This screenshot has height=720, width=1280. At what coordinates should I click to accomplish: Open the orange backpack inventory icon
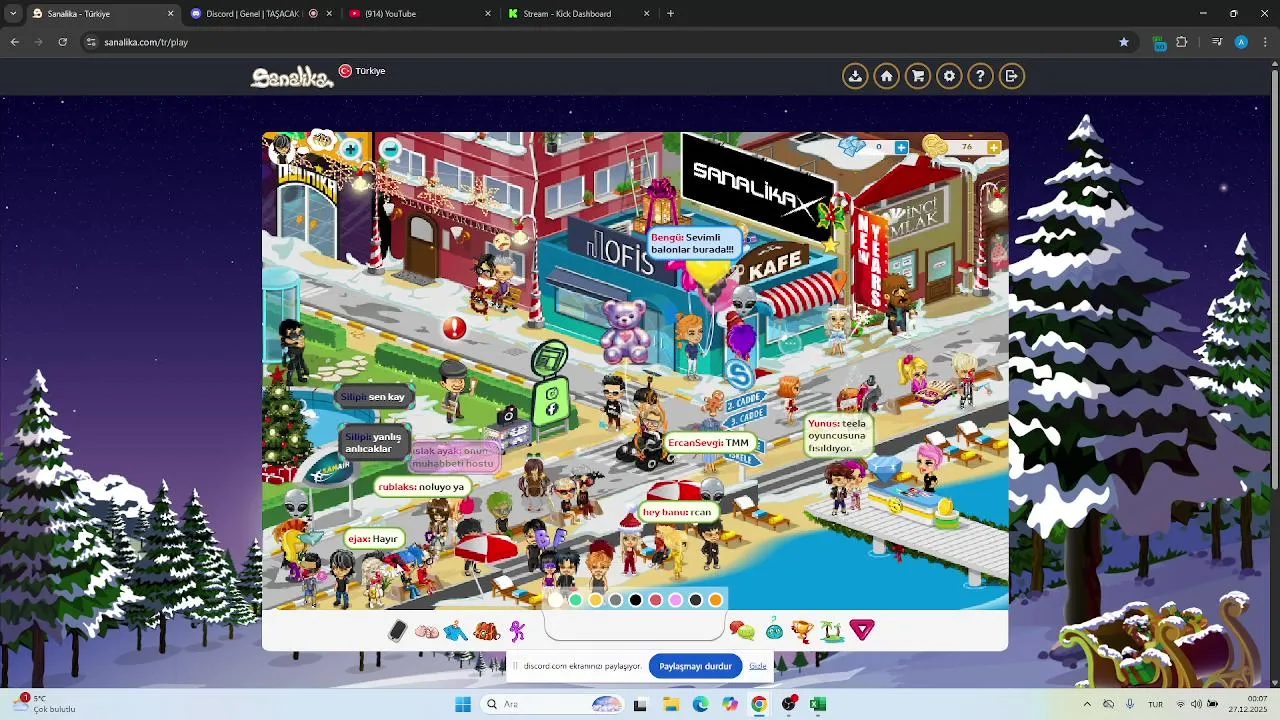click(487, 631)
